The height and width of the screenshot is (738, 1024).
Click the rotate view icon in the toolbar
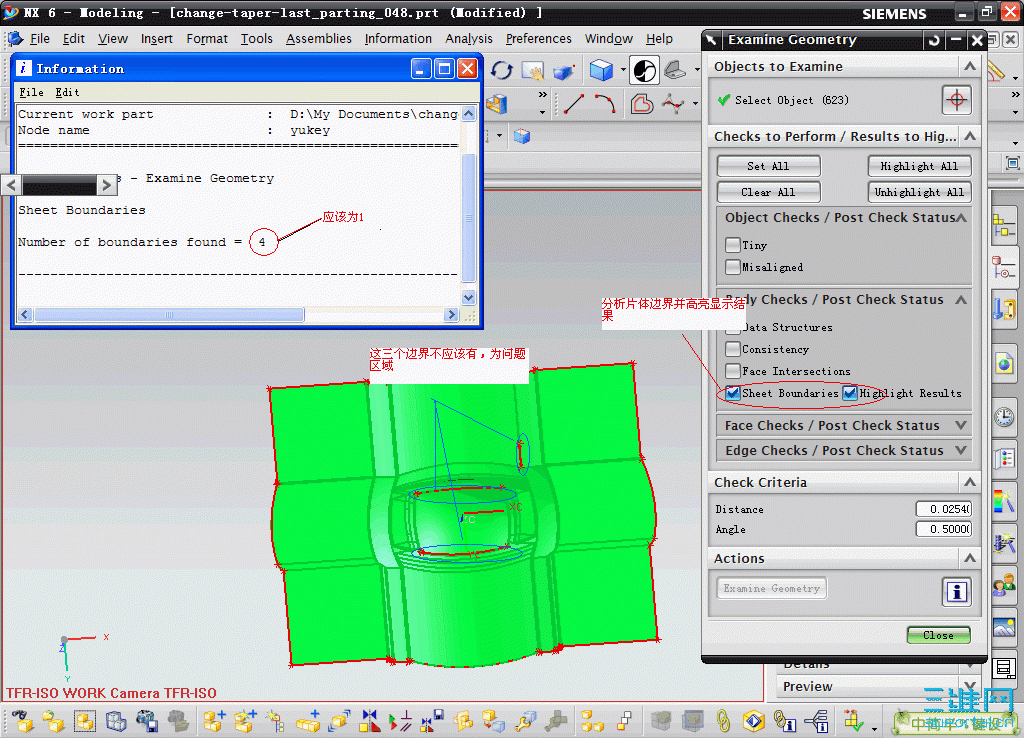point(502,70)
